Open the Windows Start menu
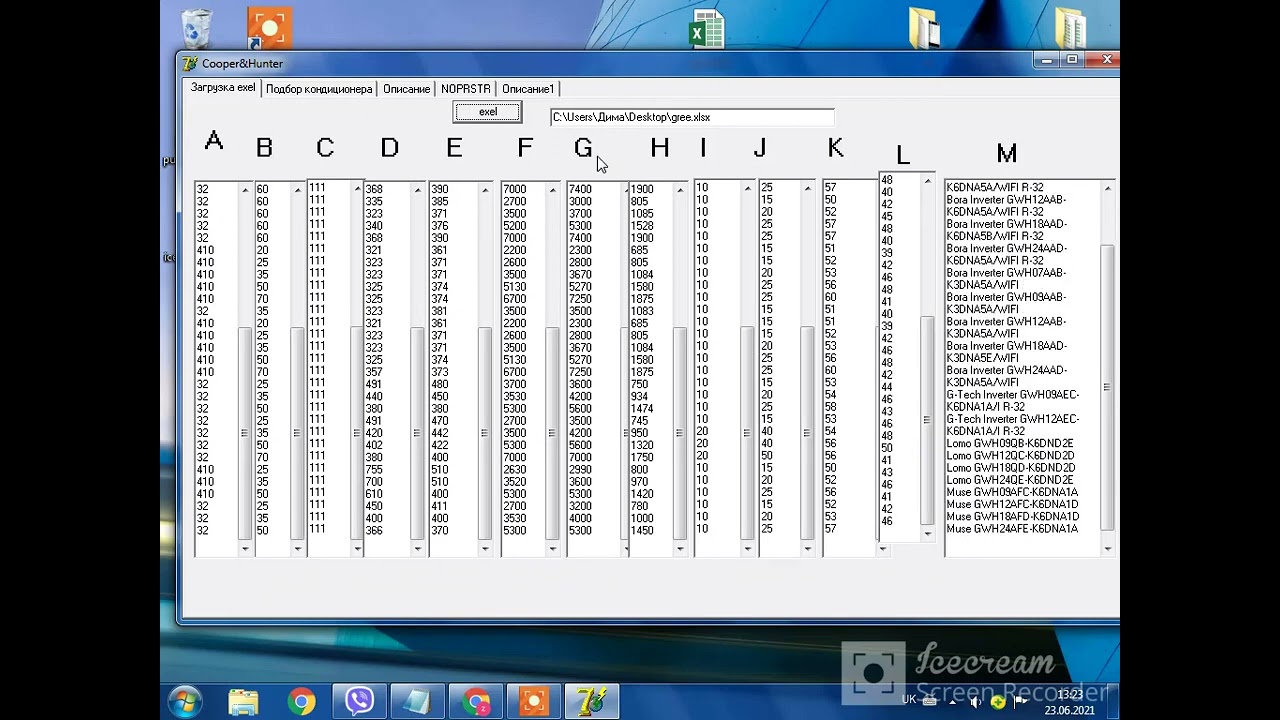 (x=185, y=701)
